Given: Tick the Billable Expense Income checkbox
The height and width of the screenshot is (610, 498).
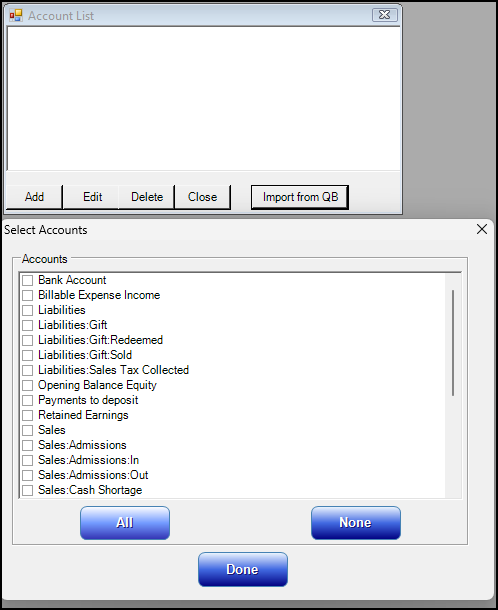Looking at the screenshot, I should (x=27, y=295).
